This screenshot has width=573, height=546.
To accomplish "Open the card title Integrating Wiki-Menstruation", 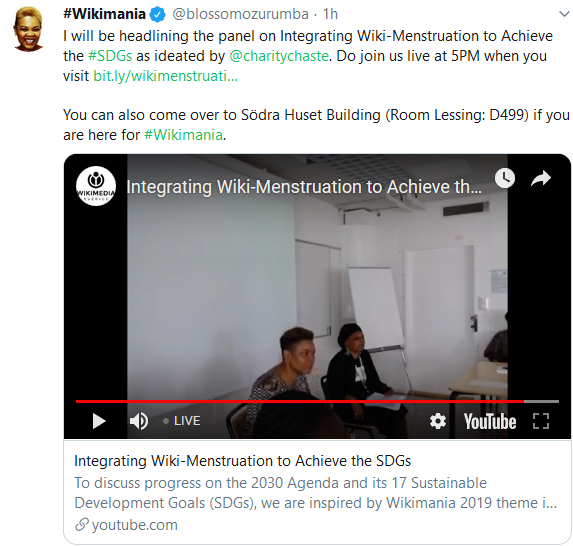I will coord(243,461).
